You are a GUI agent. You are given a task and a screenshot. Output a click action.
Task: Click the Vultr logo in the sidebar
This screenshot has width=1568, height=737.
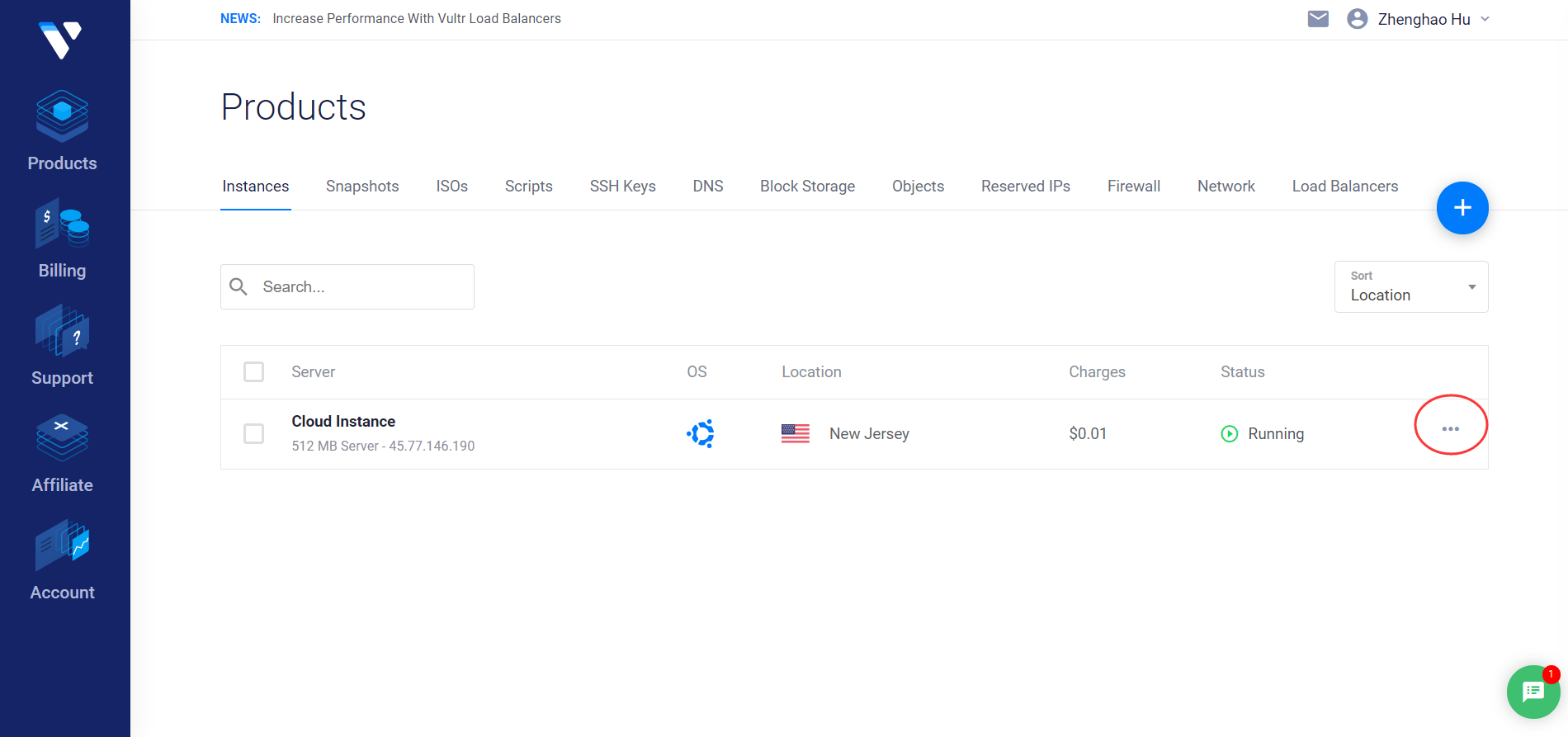(x=60, y=40)
